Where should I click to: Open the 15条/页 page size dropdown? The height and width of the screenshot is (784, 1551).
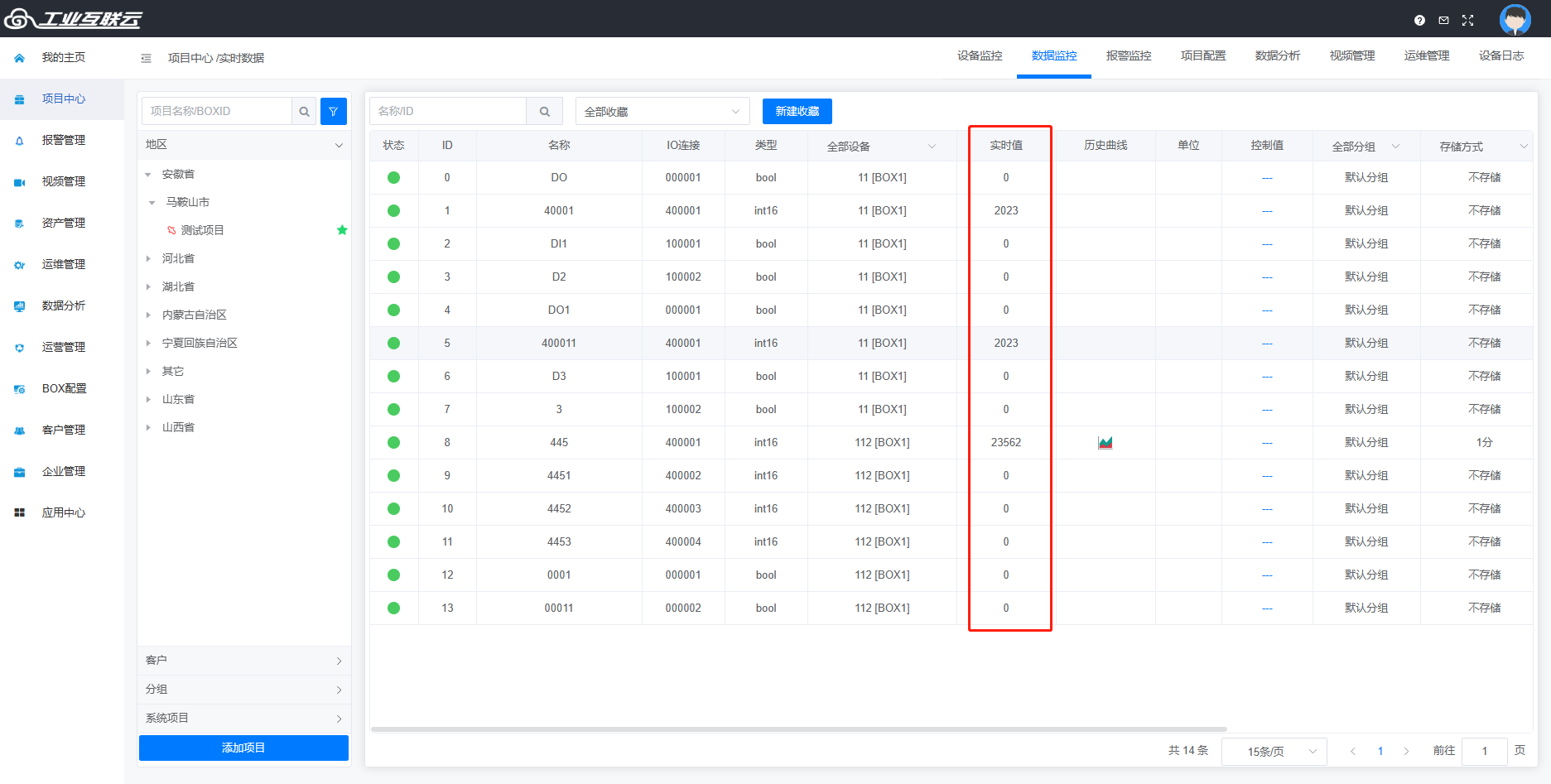click(x=1274, y=751)
